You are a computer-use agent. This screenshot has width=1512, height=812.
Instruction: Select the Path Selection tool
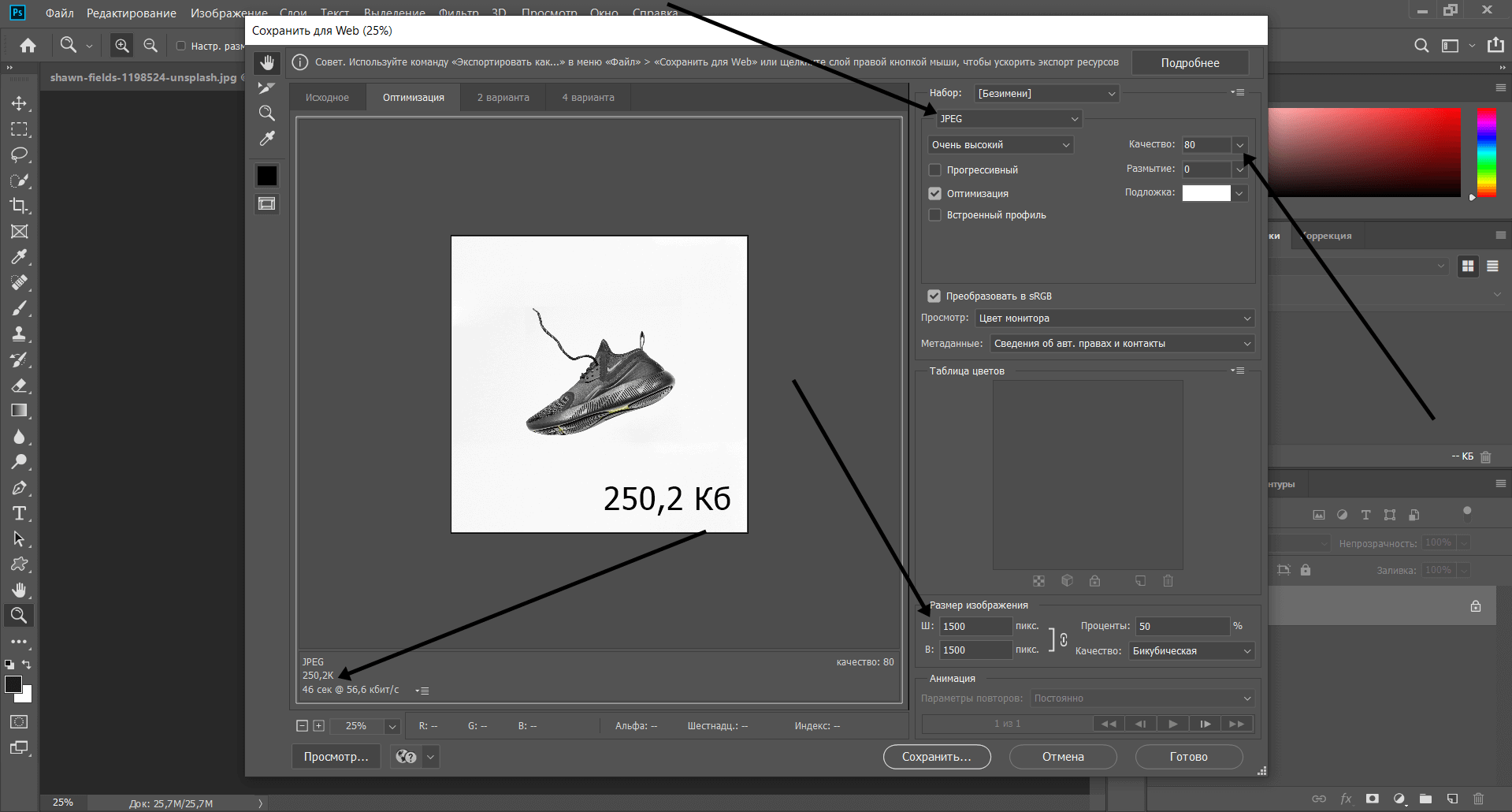coord(20,539)
